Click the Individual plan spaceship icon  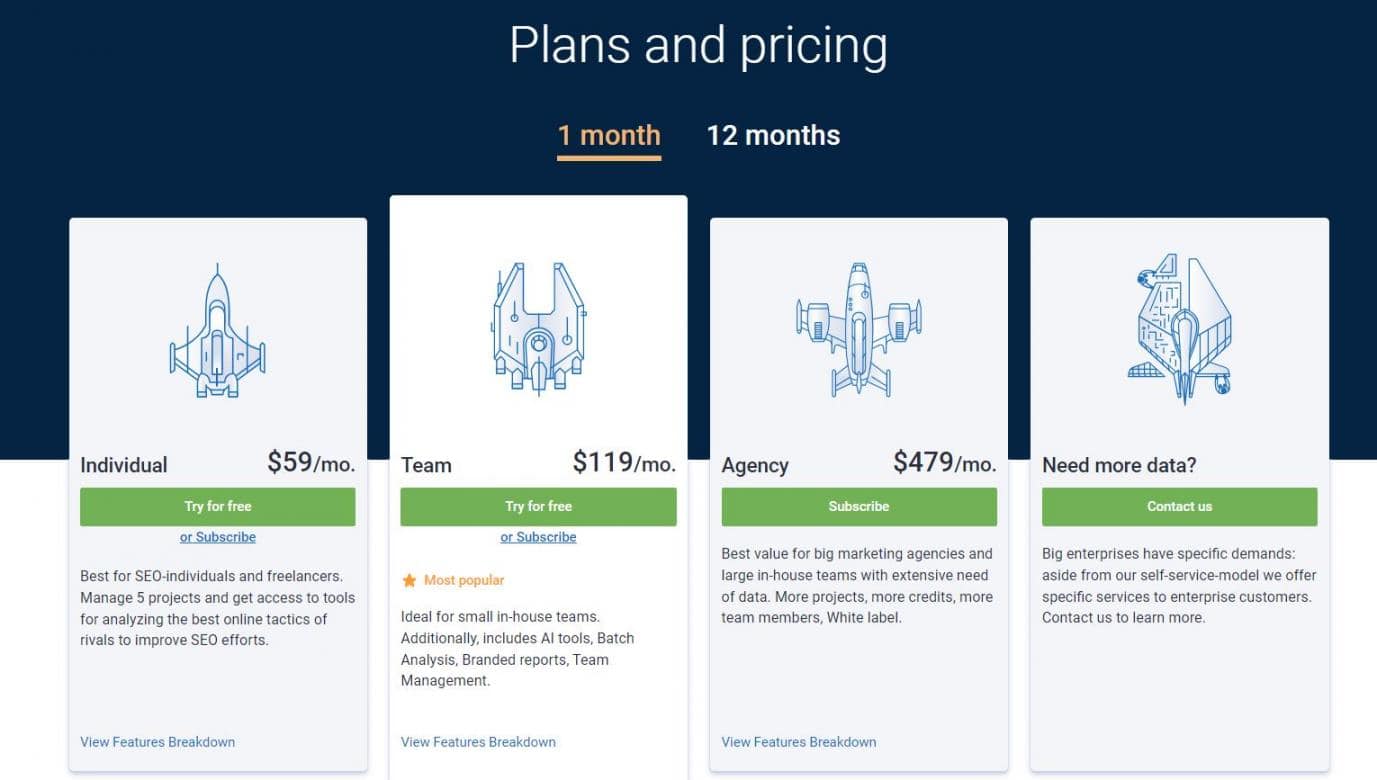[x=217, y=331]
